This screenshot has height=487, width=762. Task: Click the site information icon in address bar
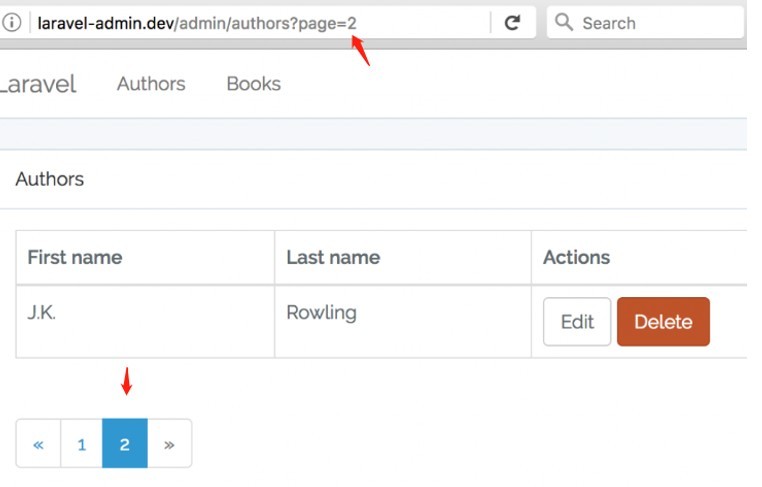(x=13, y=22)
